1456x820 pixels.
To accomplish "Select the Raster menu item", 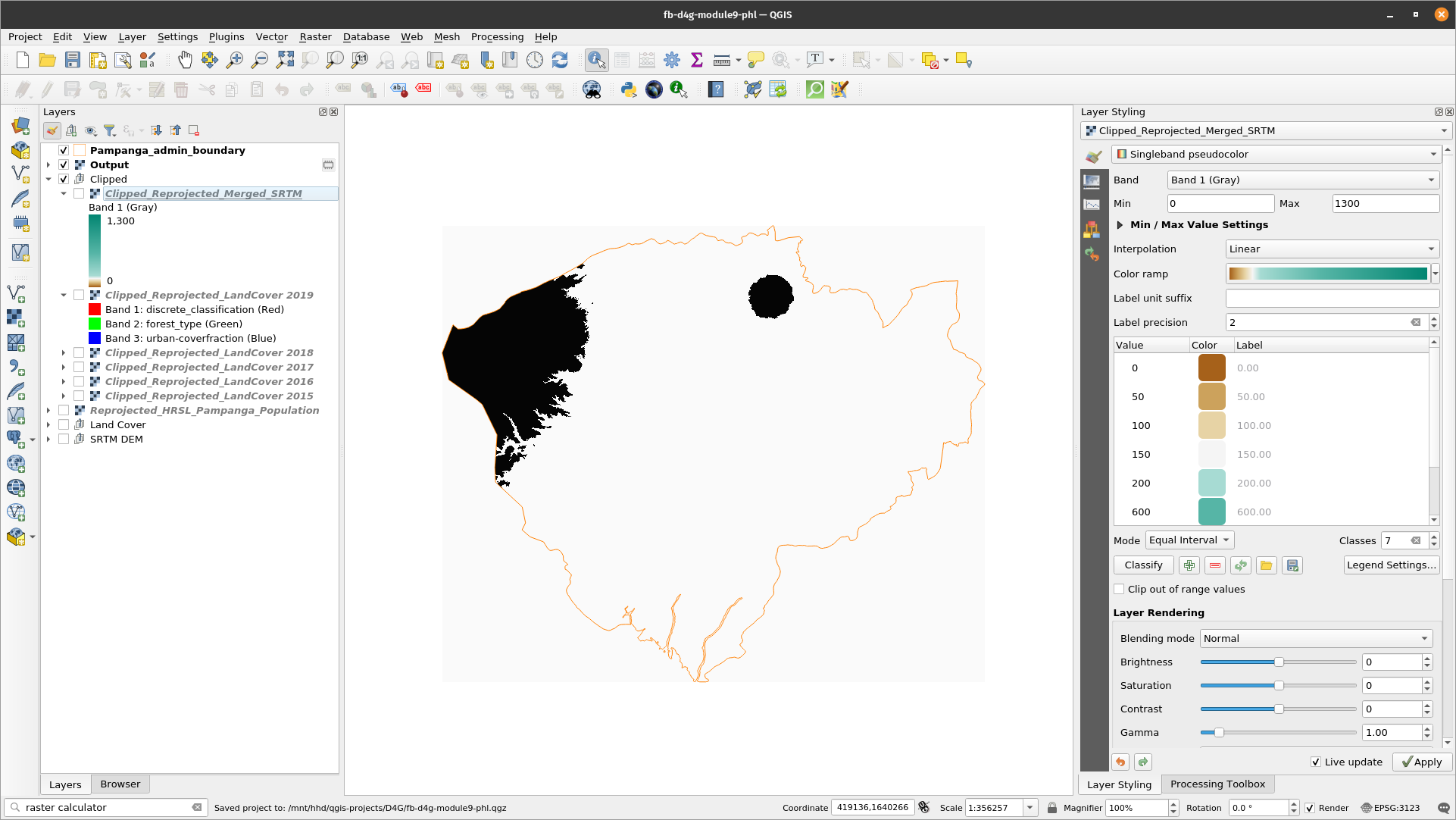I will point(314,36).
